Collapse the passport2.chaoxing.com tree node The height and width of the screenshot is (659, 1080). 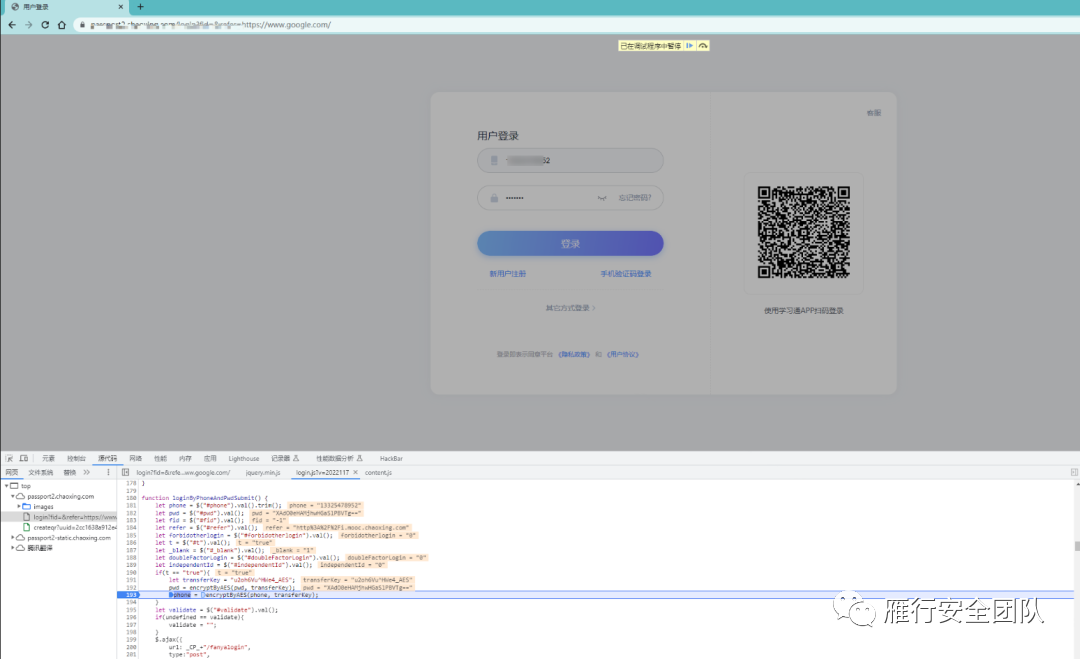[12, 496]
